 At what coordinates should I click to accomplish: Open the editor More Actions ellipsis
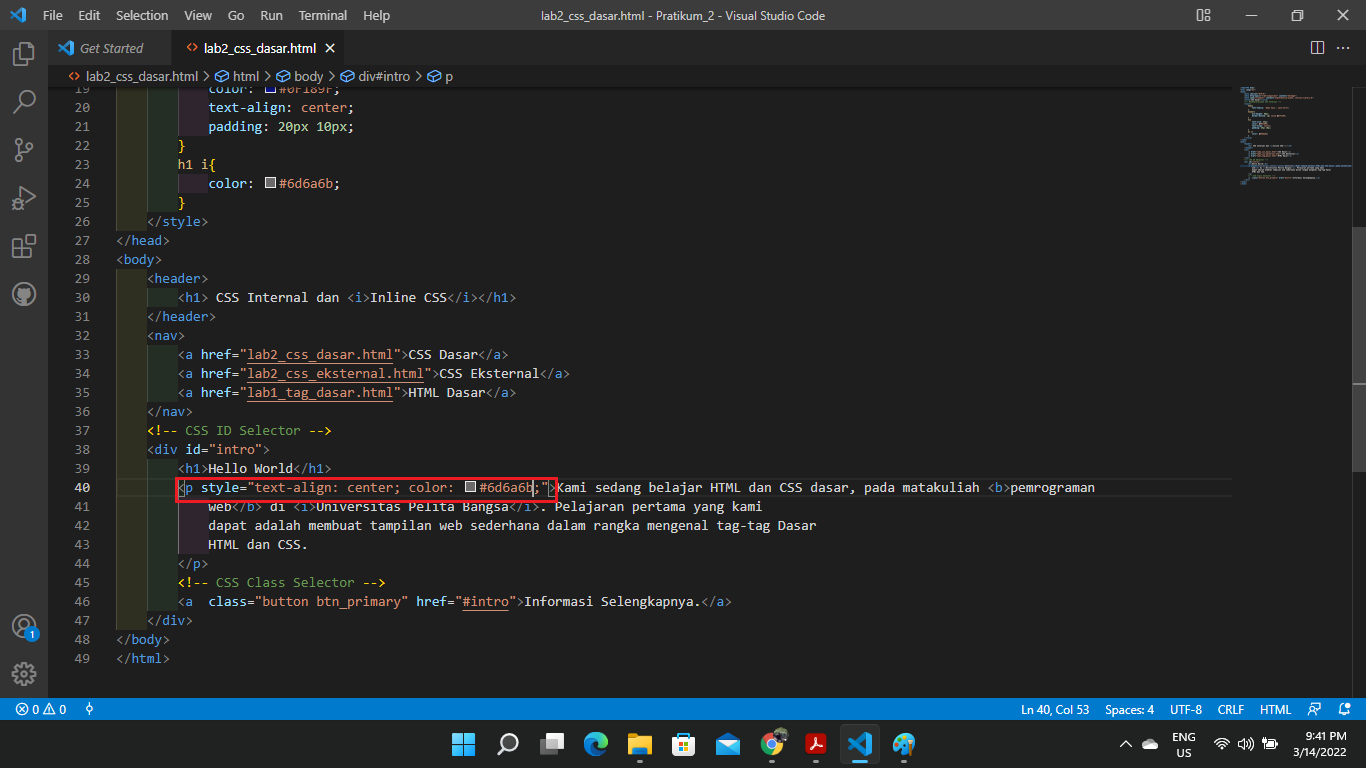(1345, 48)
